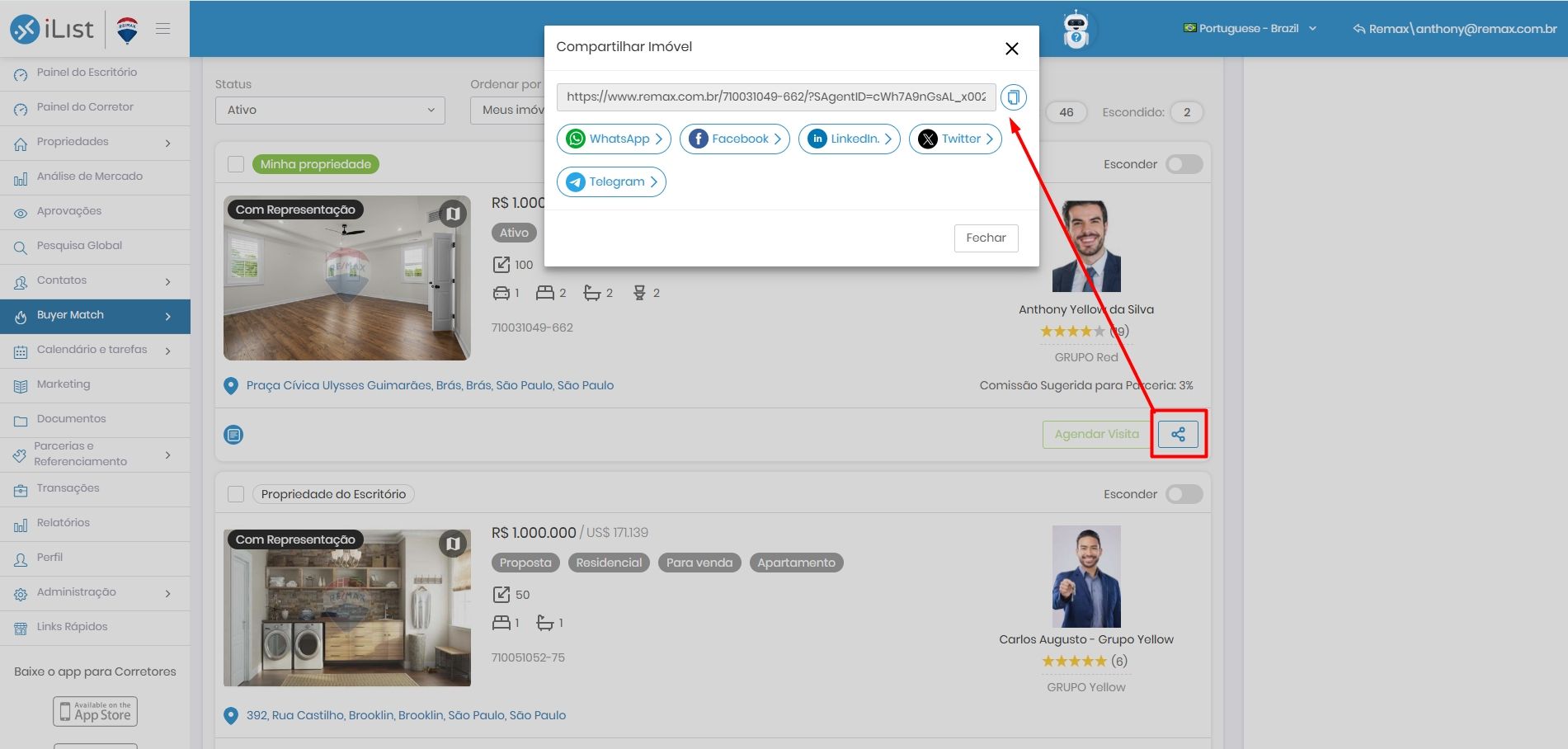Close the Compartilhar Imóvel dialog with X
Image resolution: width=1568 pixels, height=749 pixels.
(1012, 49)
